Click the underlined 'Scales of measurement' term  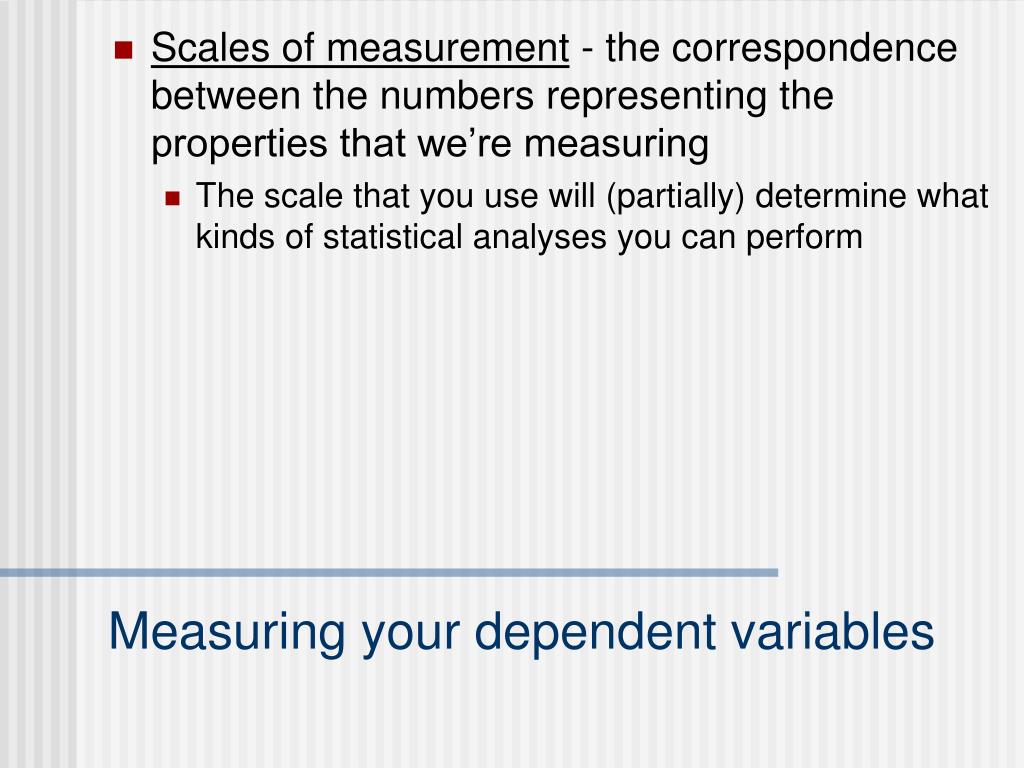pyautogui.click(x=360, y=48)
